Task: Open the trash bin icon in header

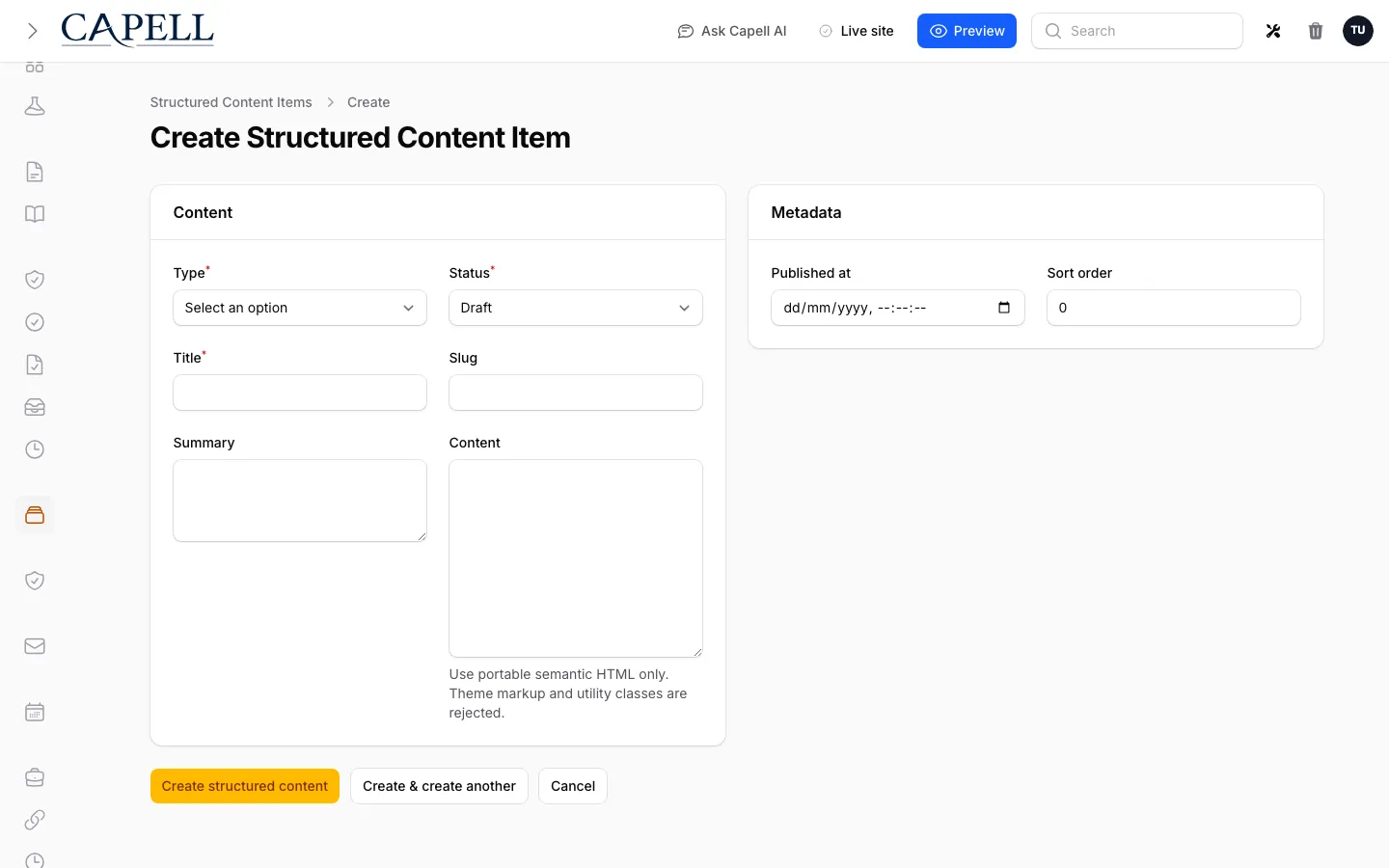Action: pos(1316,31)
